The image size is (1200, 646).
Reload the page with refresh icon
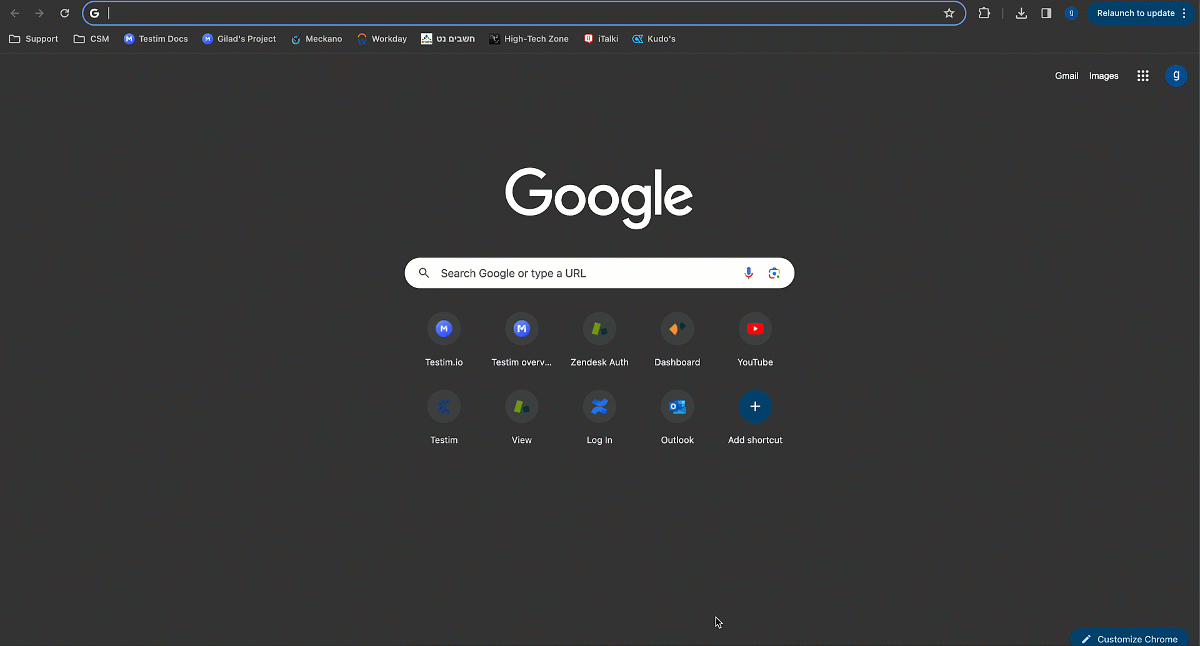pos(65,13)
